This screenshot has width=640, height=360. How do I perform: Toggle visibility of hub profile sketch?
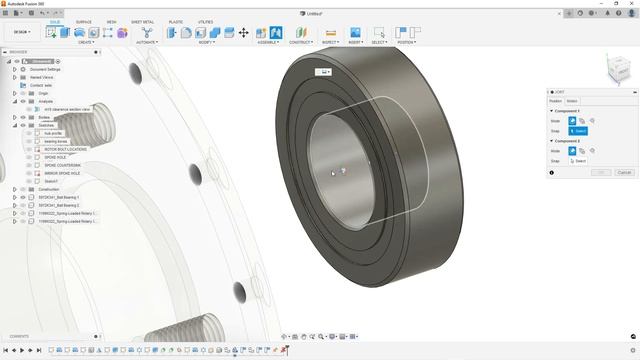click(x=29, y=133)
